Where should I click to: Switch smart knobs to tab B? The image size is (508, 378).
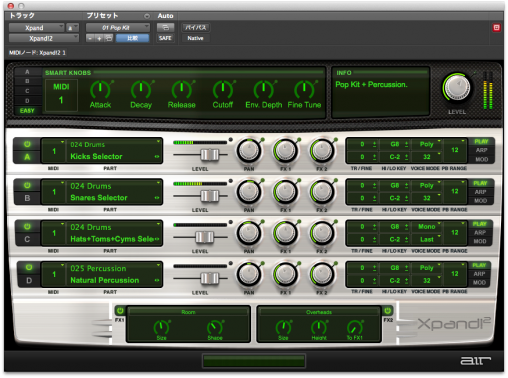click(x=27, y=81)
